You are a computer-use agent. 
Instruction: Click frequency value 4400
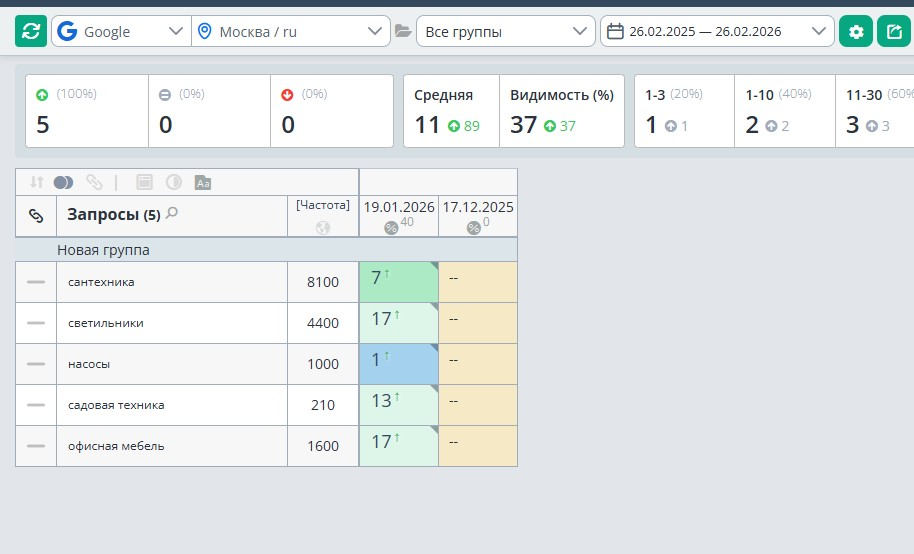pyautogui.click(x=323, y=323)
